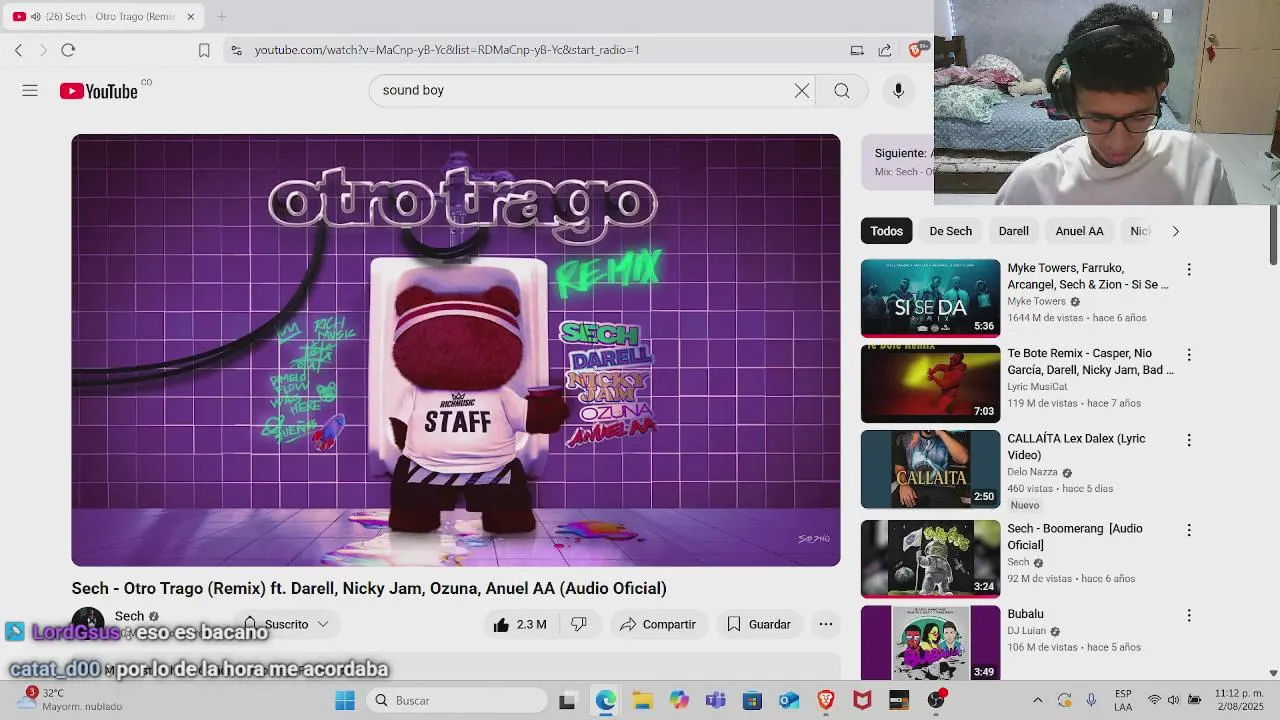
Task: Select the Anuel AA filter chip
Action: [1079, 231]
